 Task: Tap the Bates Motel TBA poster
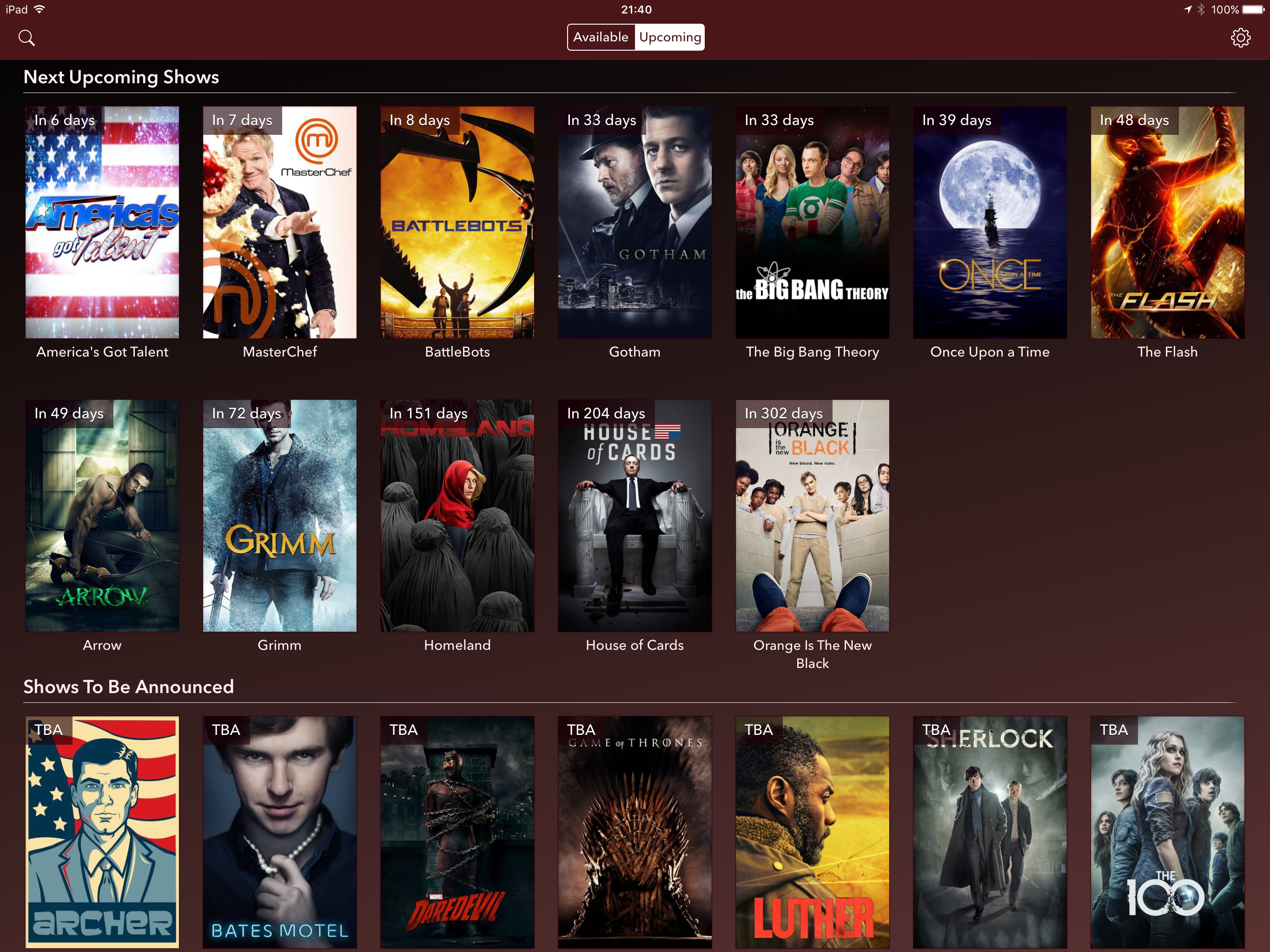click(279, 832)
